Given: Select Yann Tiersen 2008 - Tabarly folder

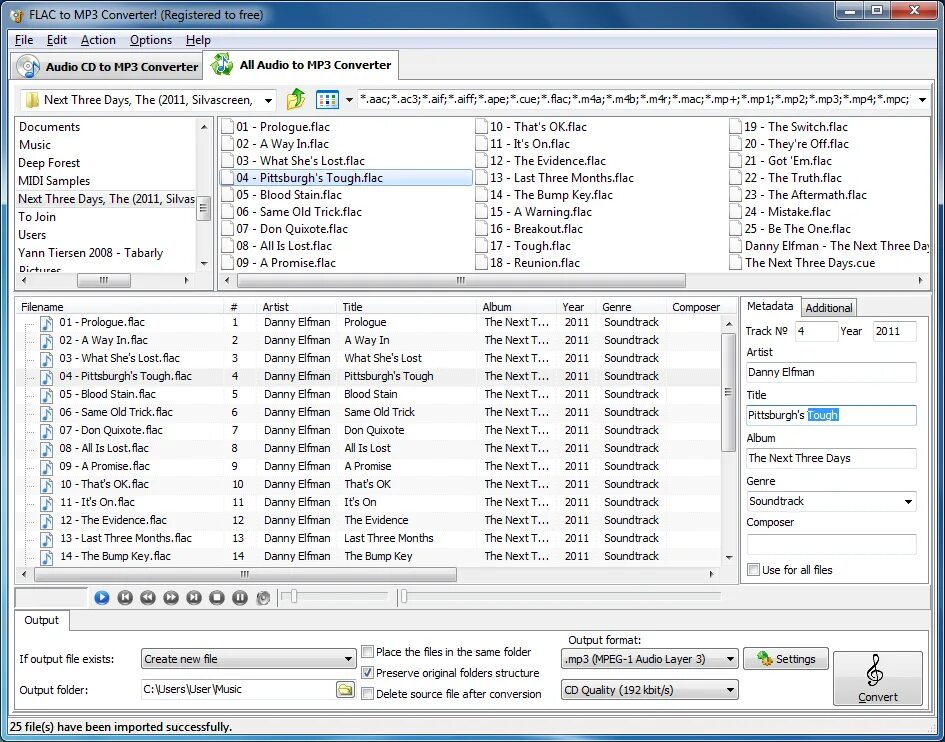Looking at the screenshot, I should coord(90,253).
